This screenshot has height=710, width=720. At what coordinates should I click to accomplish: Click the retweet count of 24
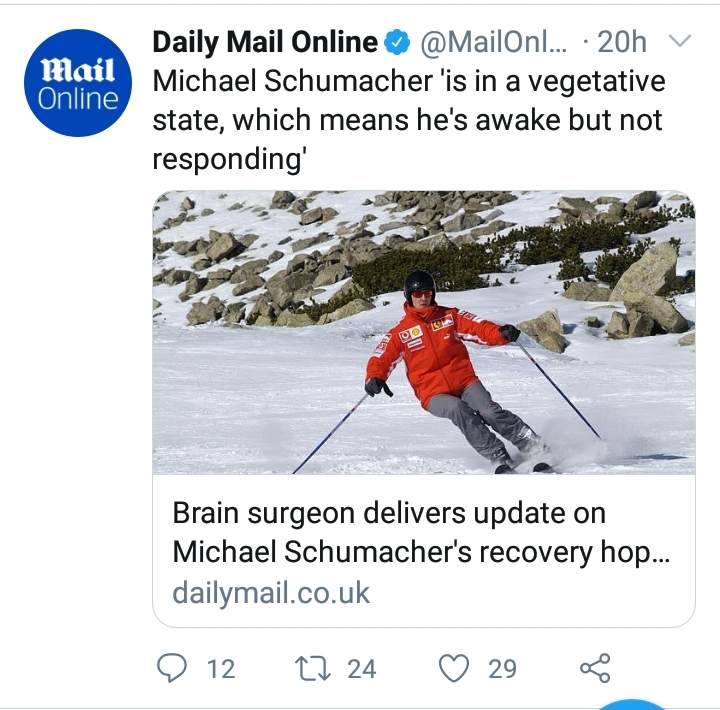point(362,668)
